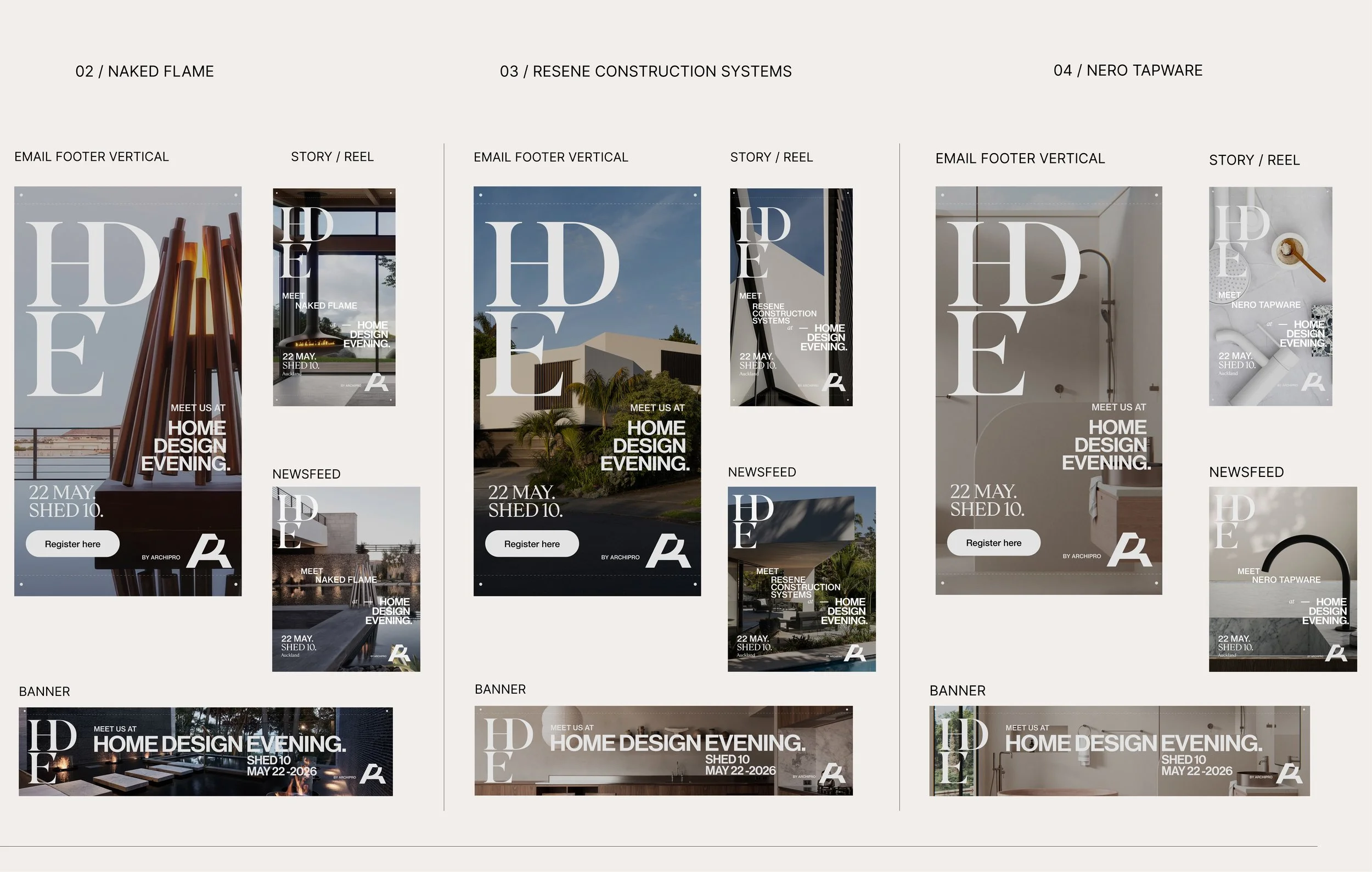The width and height of the screenshot is (1372, 872).
Task: Click ArchiPro logo on Naked Flame banner
Action: point(373,774)
